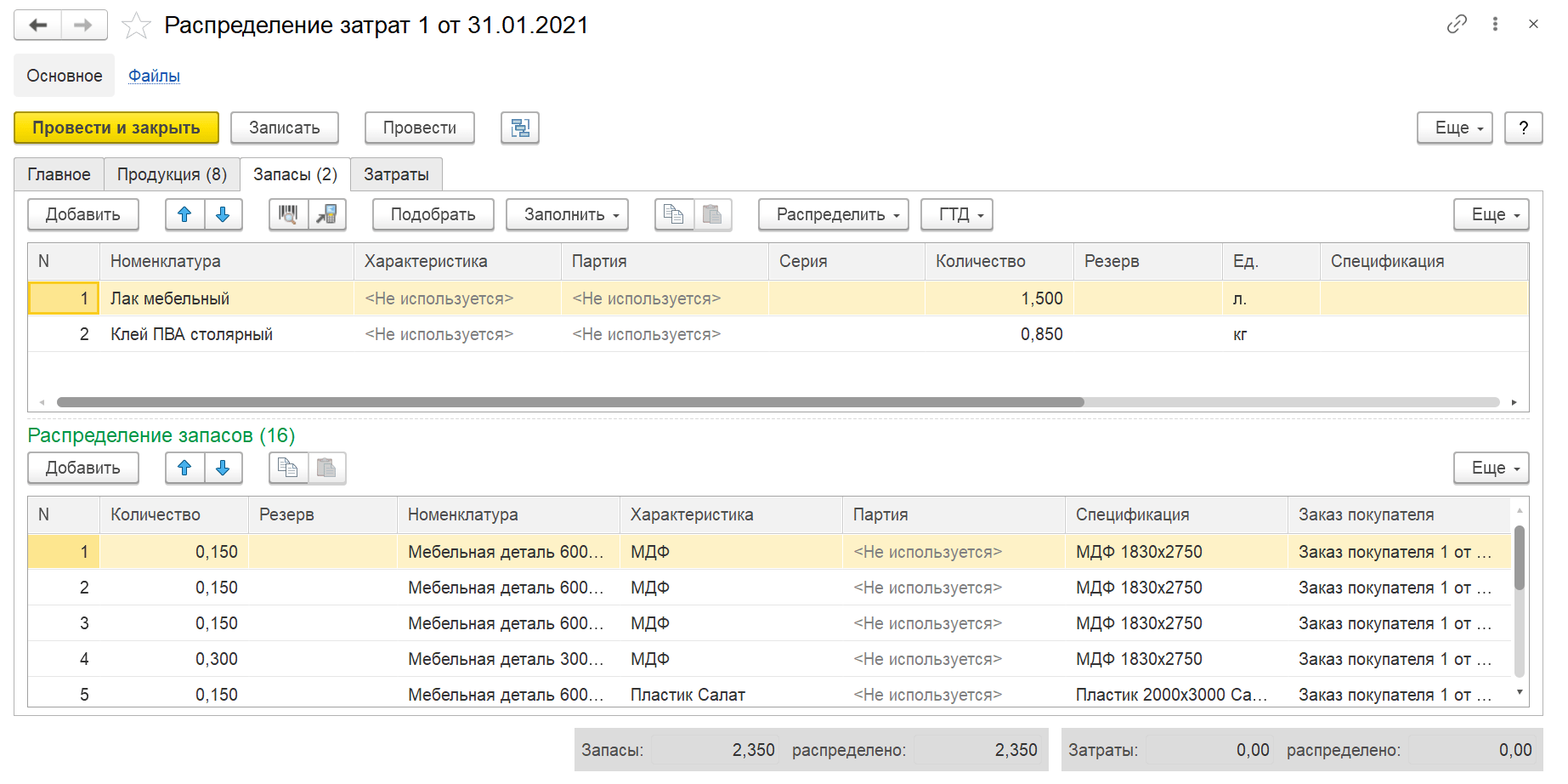Move row down in Распределение запасов table
Screen dimensions: 1568x784
pyautogui.click(x=223, y=468)
